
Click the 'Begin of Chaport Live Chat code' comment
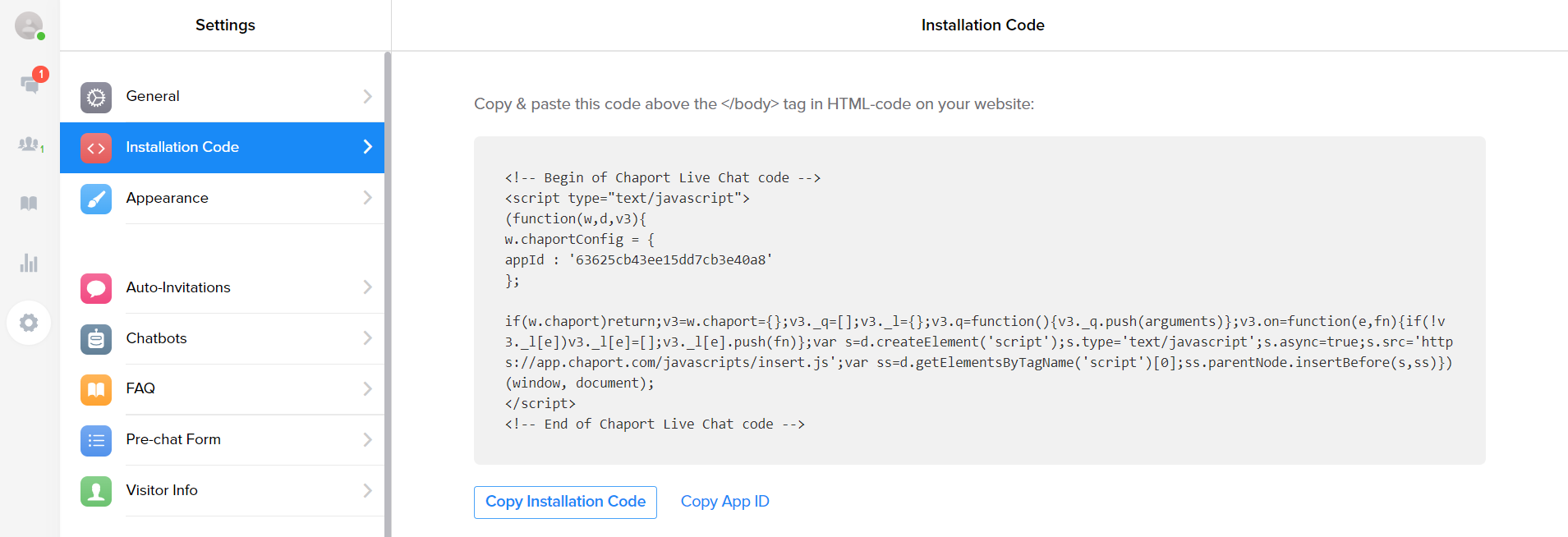point(663,177)
